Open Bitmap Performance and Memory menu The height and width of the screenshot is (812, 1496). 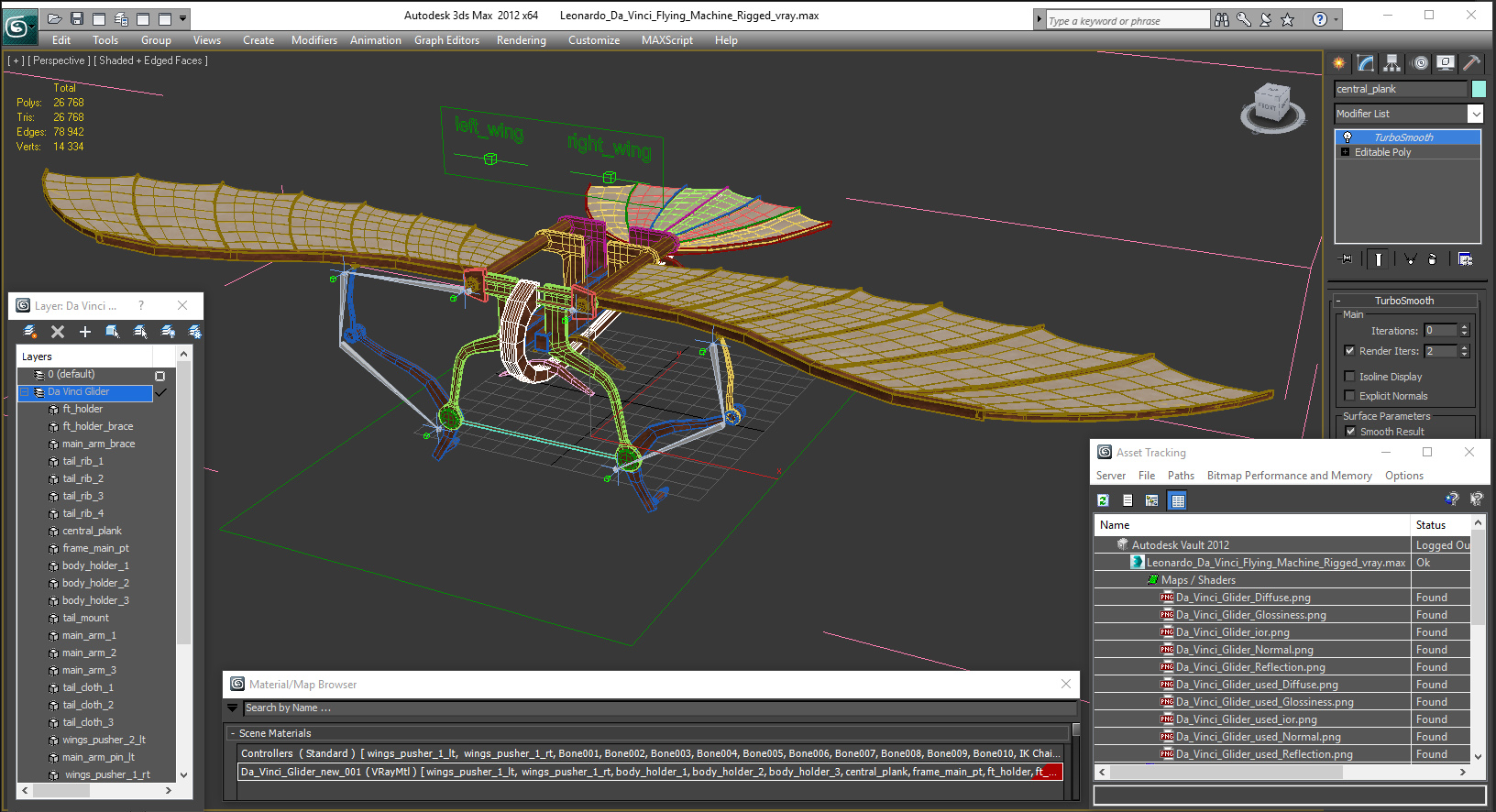(x=1289, y=476)
